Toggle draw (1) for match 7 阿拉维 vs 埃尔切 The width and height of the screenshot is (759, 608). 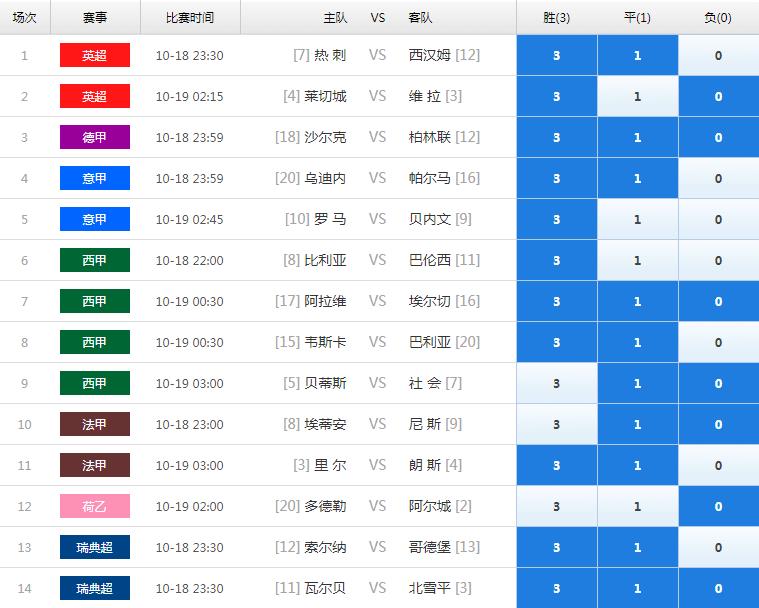(638, 301)
